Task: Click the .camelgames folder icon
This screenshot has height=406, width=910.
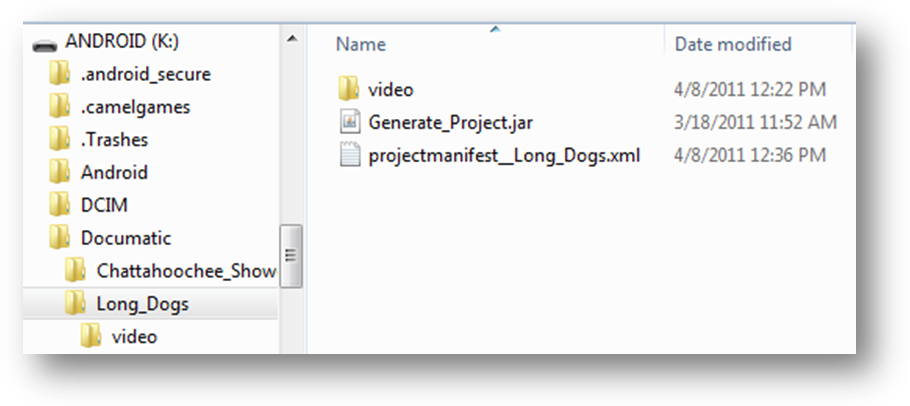Action: pos(60,107)
